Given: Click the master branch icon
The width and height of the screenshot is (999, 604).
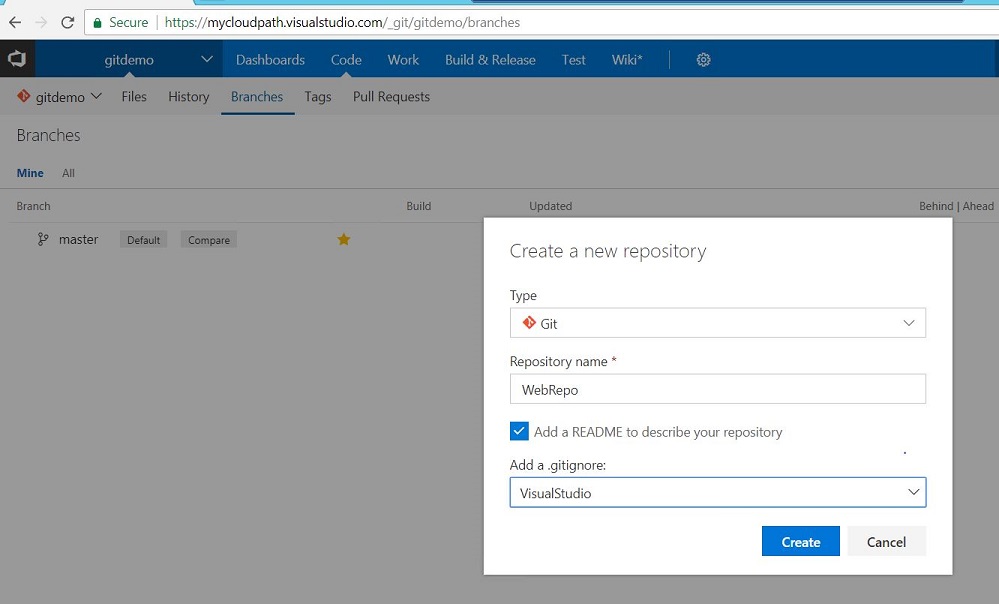Looking at the screenshot, I should point(43,240).
